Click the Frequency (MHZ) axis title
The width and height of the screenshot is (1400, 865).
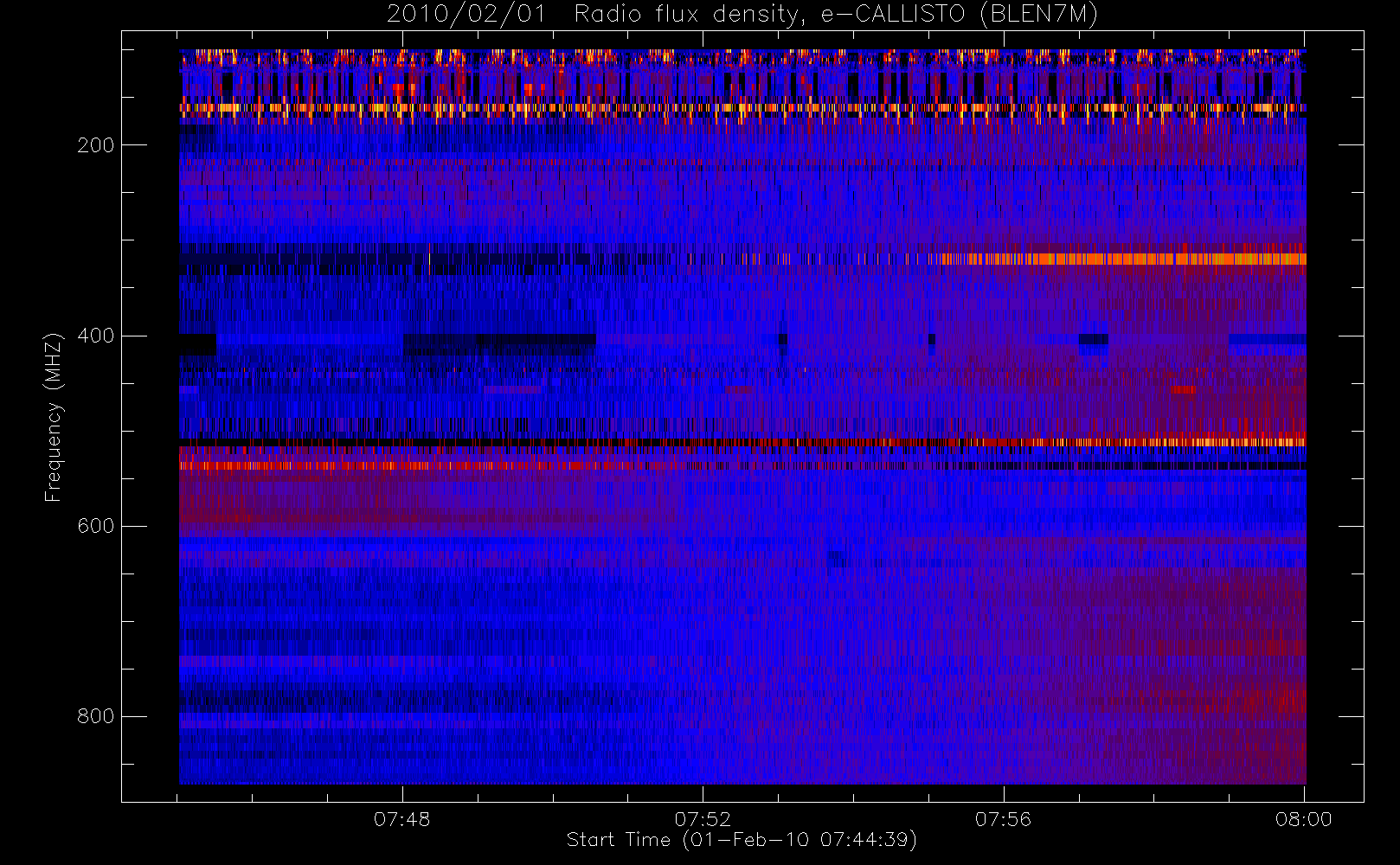54,417
